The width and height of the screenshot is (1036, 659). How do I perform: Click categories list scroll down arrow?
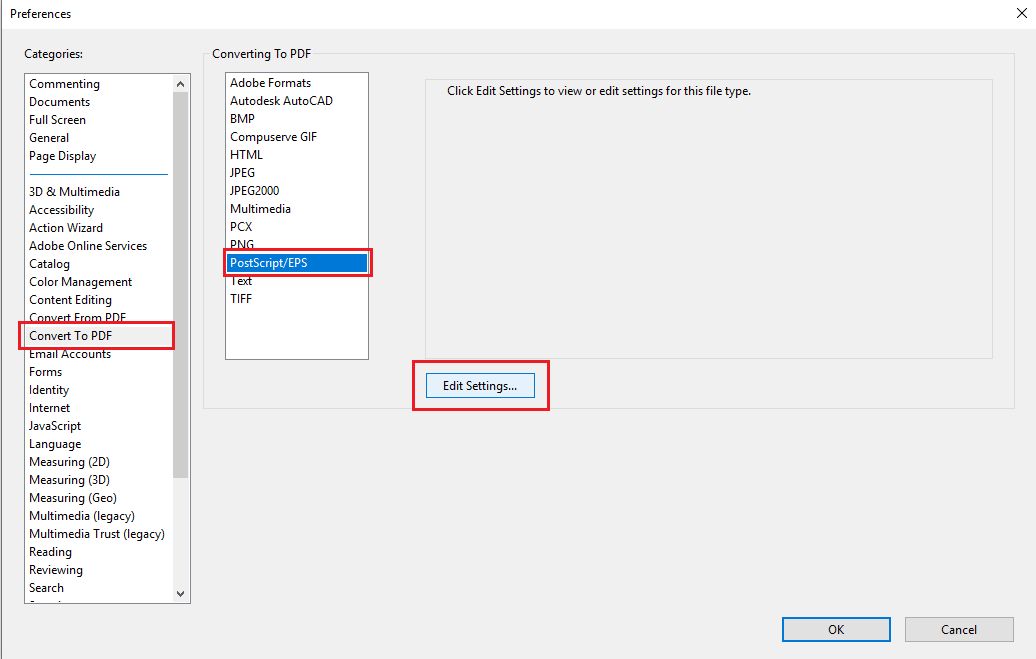[180, 594]
